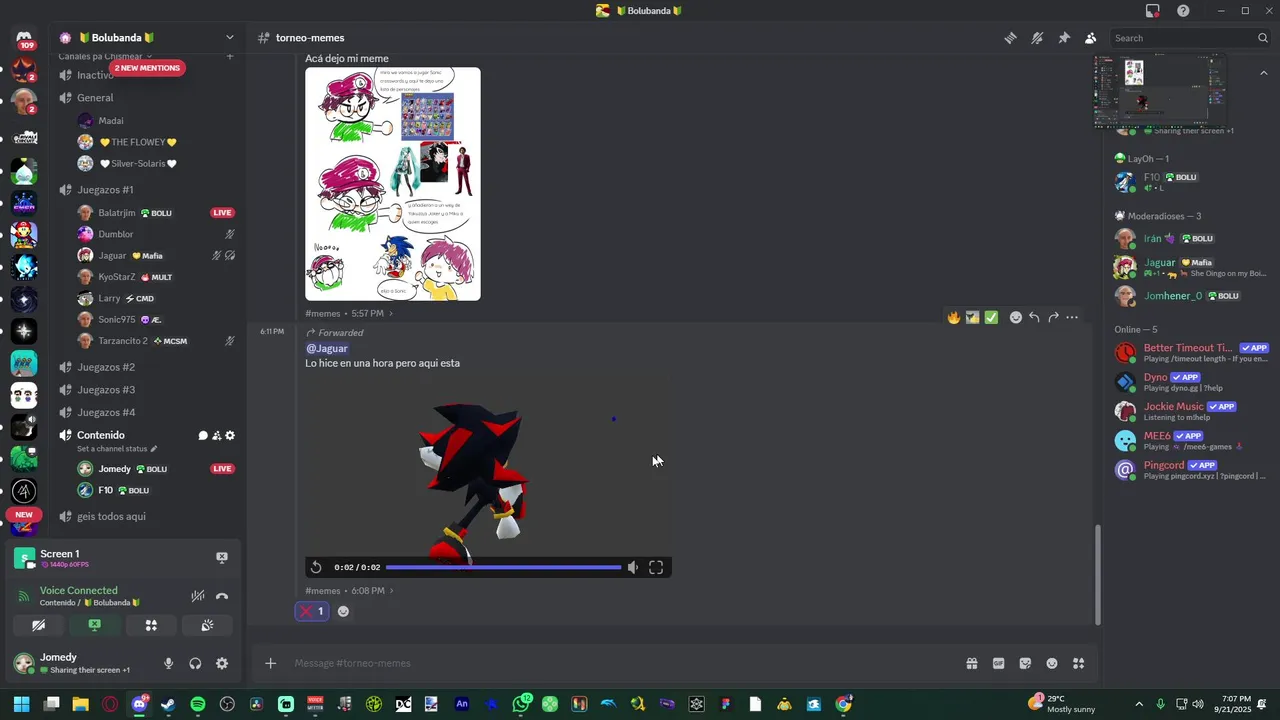Image resolution: width=1280 pixels, height=720 pixels.
Task: Forward the hovered message
Action: [x=1053, y=317]
